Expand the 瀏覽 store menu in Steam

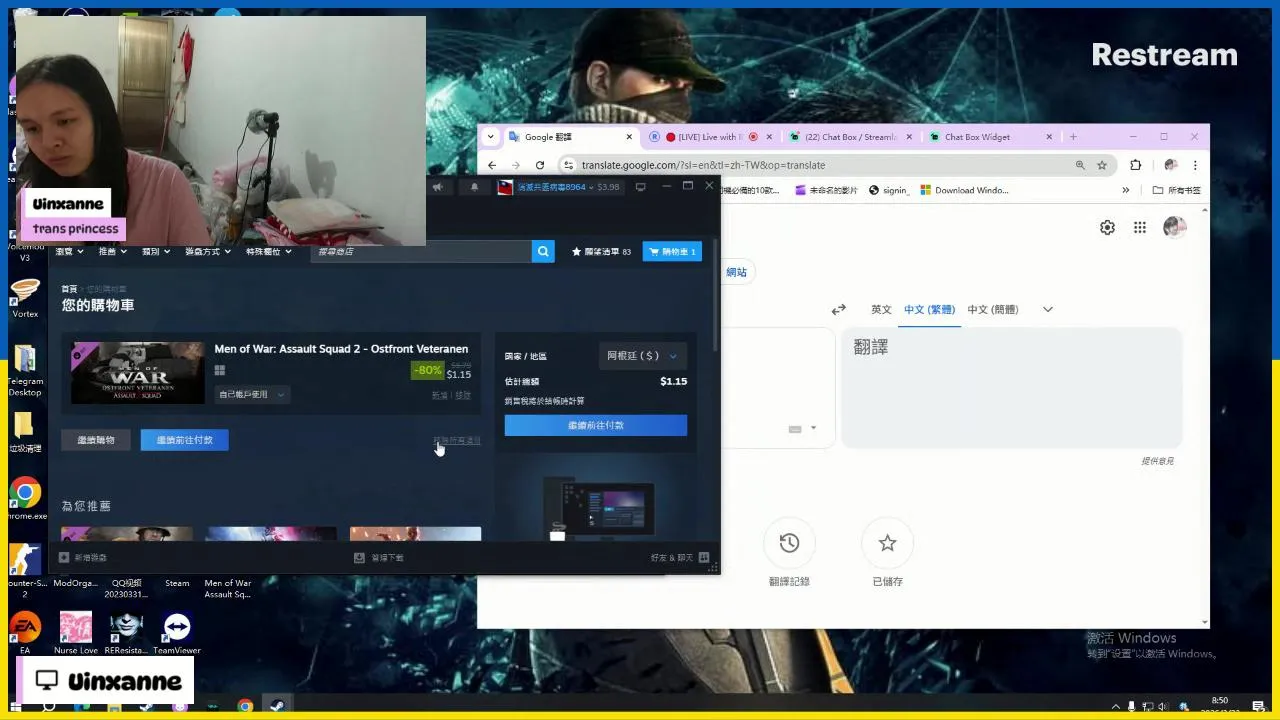68,252
